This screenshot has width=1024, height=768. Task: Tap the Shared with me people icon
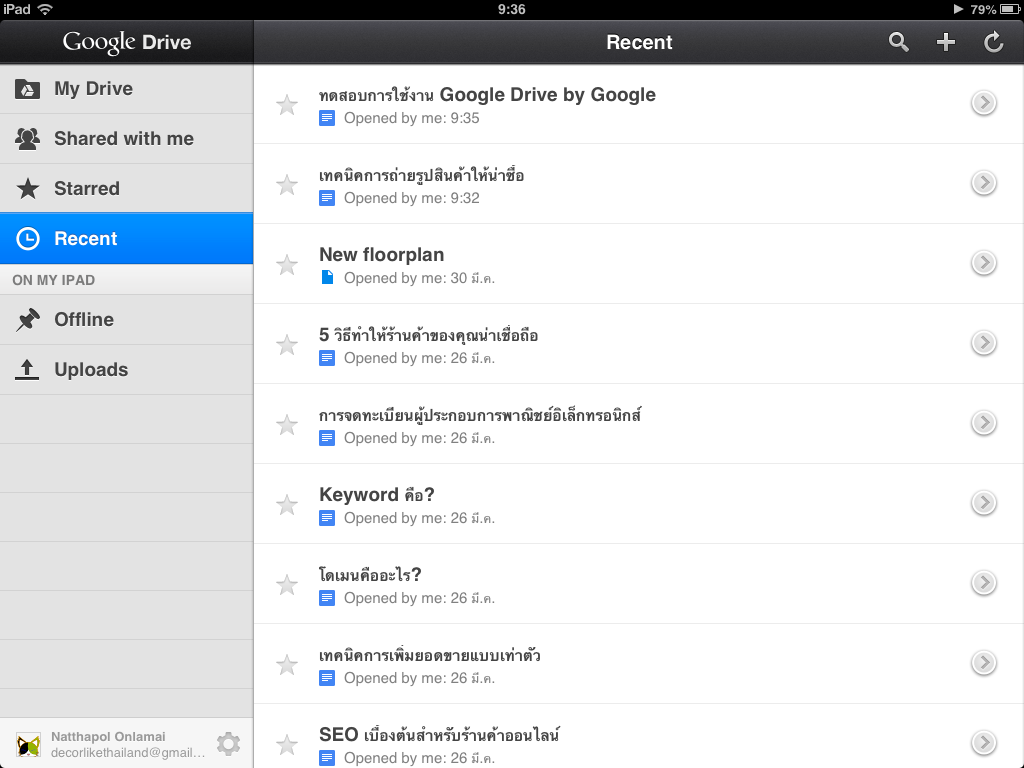[27, 138]
